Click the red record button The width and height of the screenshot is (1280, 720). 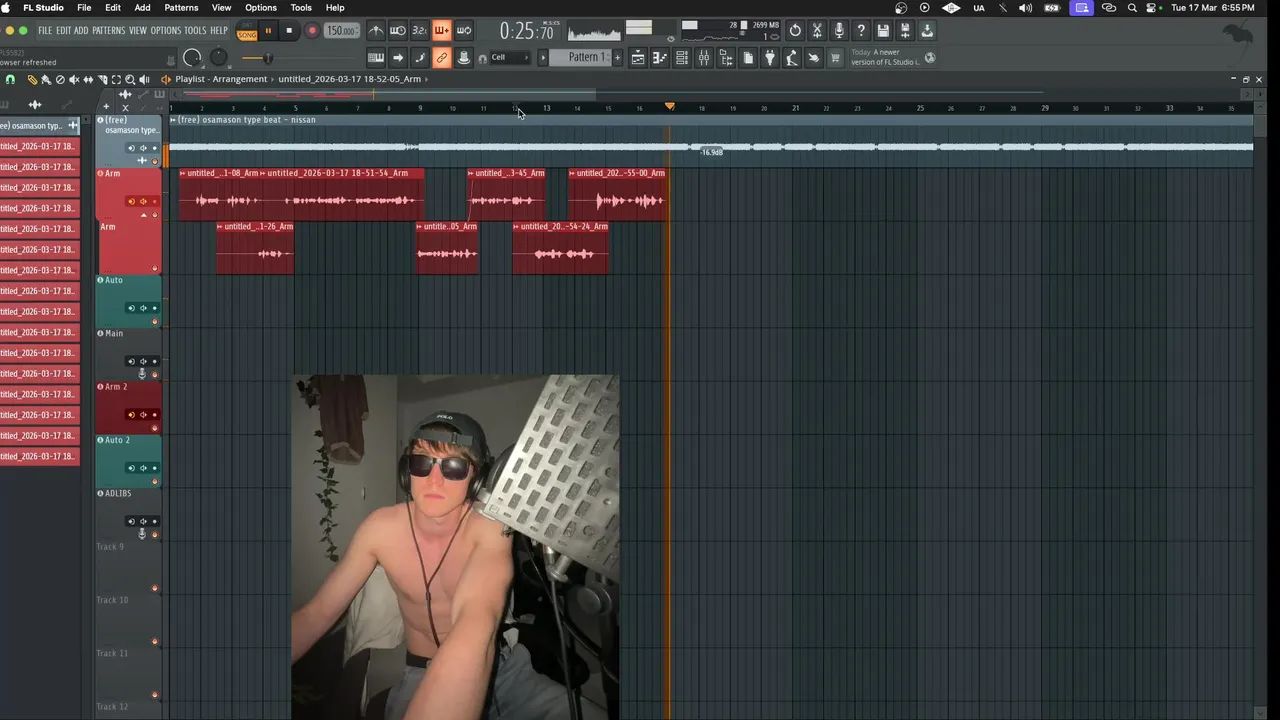pyautogui.click(x=311, y=31)
